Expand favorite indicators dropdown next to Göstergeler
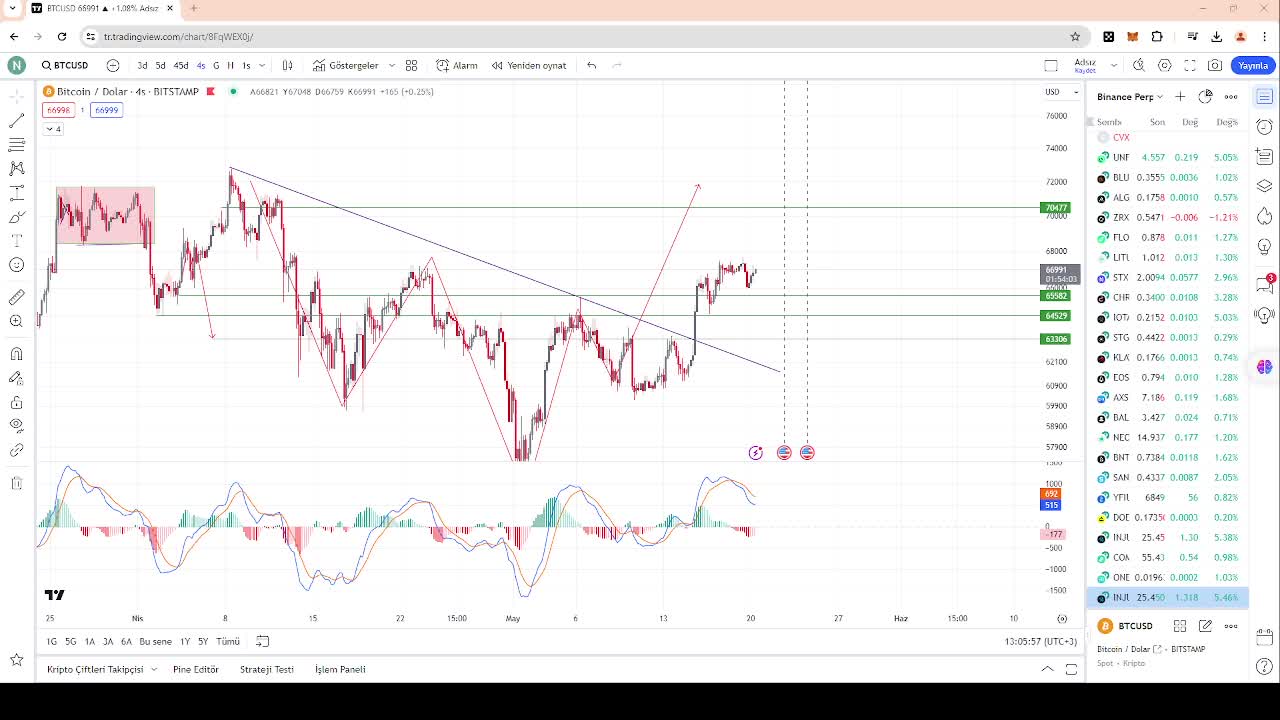The height and width of the screenshot is (720, 1280). pos(391,65)
